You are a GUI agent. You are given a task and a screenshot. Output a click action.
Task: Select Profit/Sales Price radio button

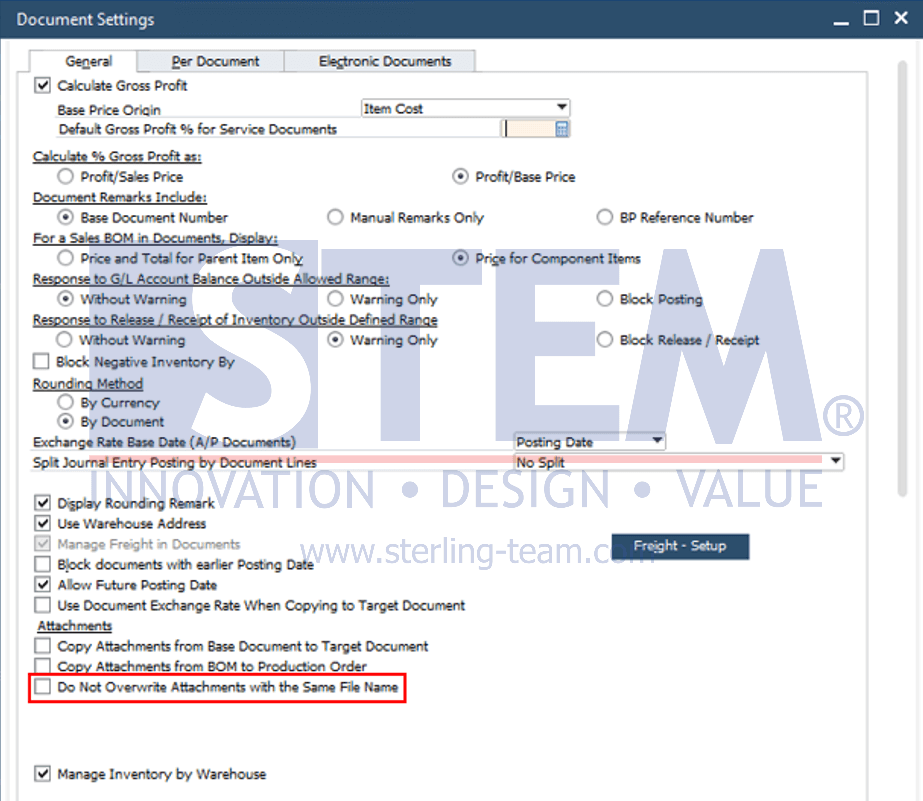65,176
